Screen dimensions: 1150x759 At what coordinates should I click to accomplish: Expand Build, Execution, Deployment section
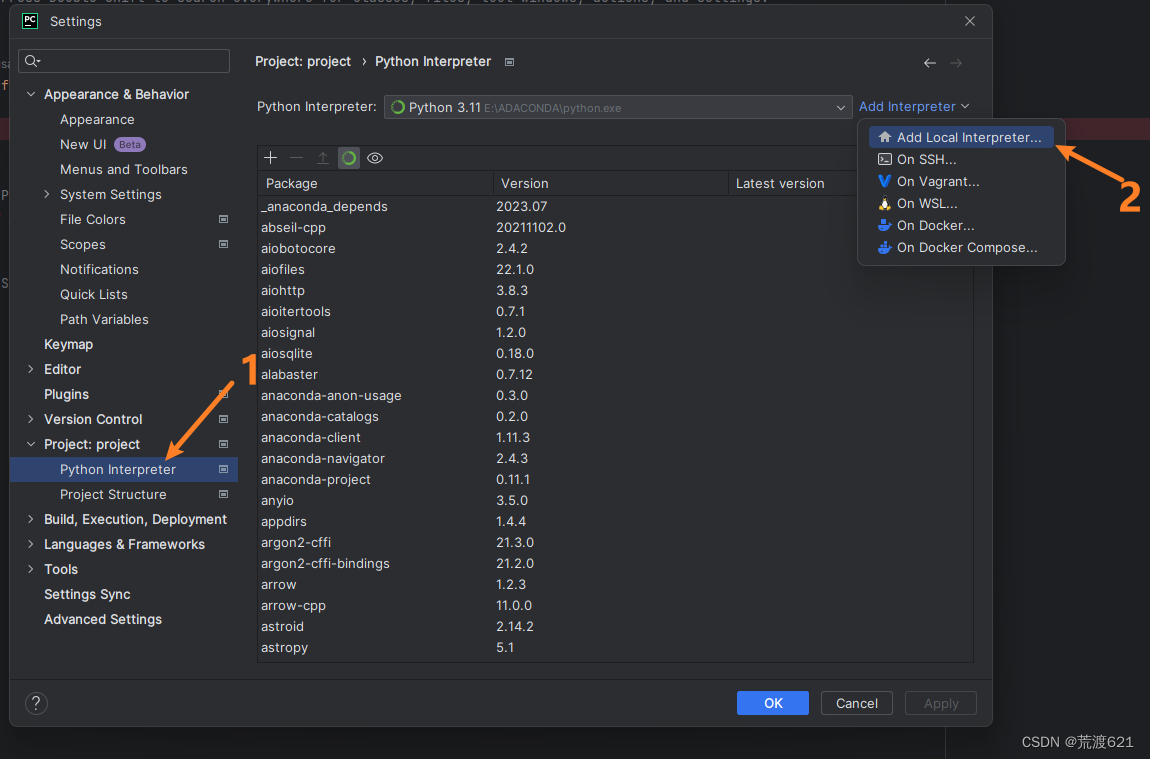(31, 519)
